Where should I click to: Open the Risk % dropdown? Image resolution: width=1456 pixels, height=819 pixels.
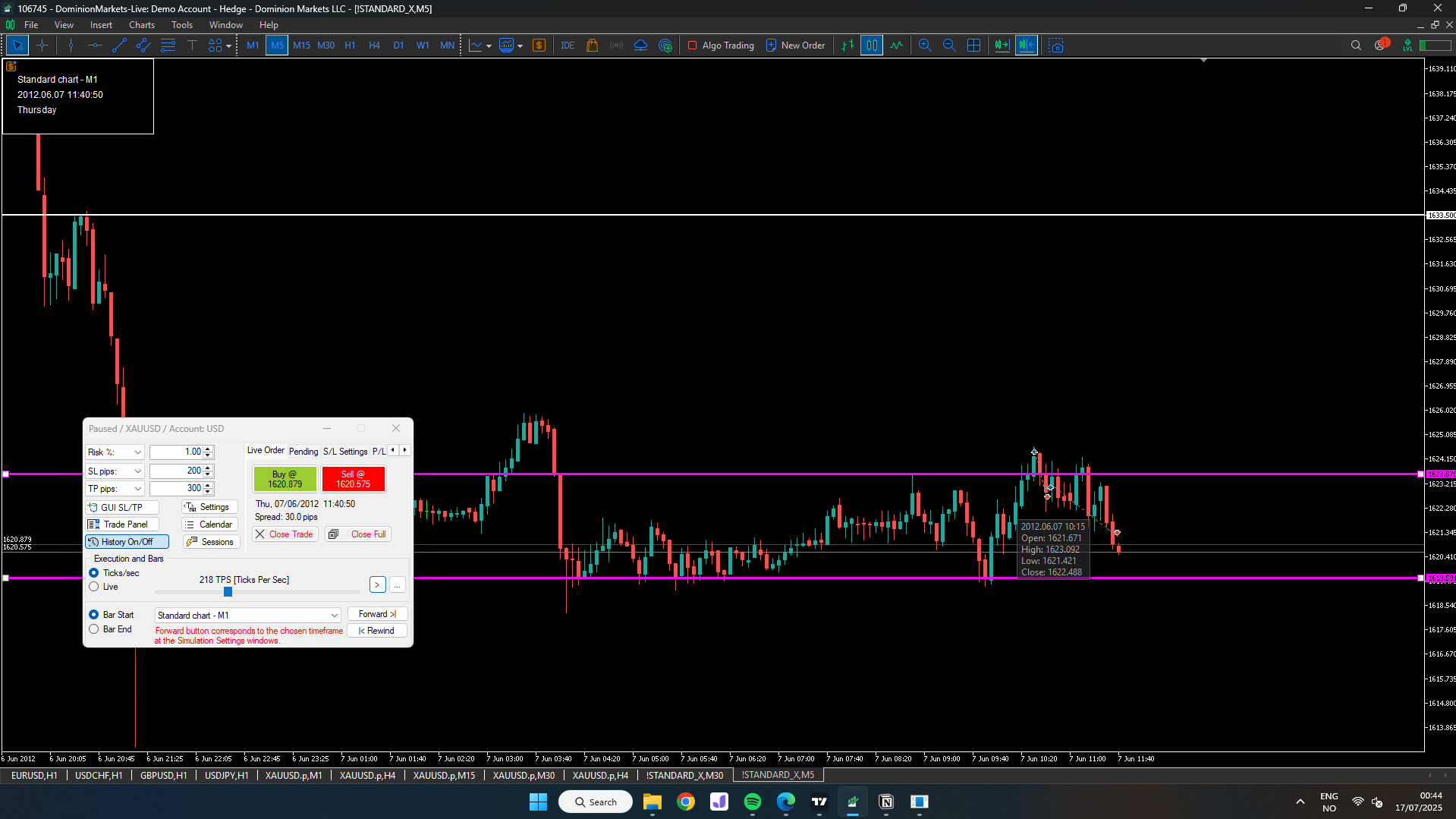coord(115,452)
